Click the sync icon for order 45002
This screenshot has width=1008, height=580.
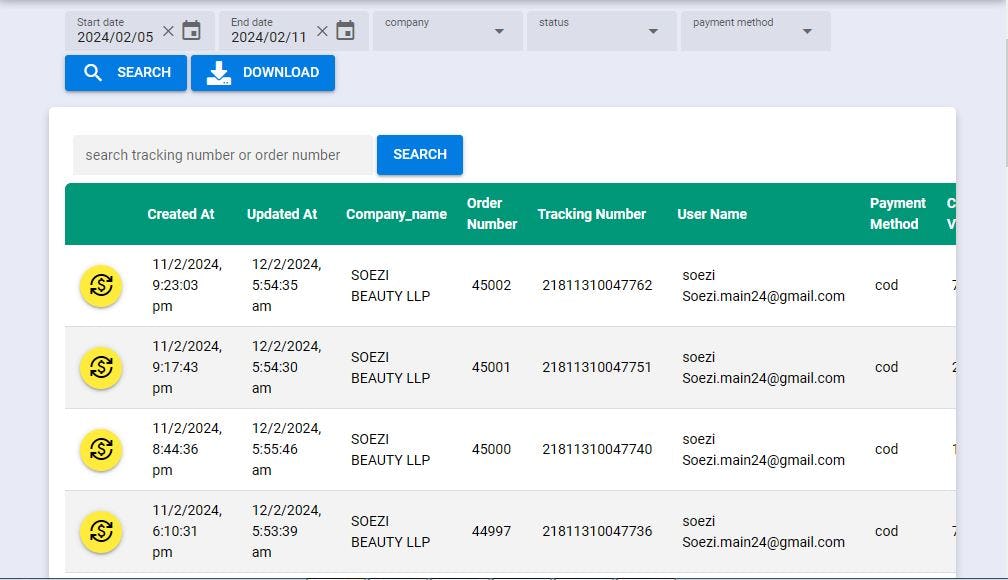coord(100,285)
